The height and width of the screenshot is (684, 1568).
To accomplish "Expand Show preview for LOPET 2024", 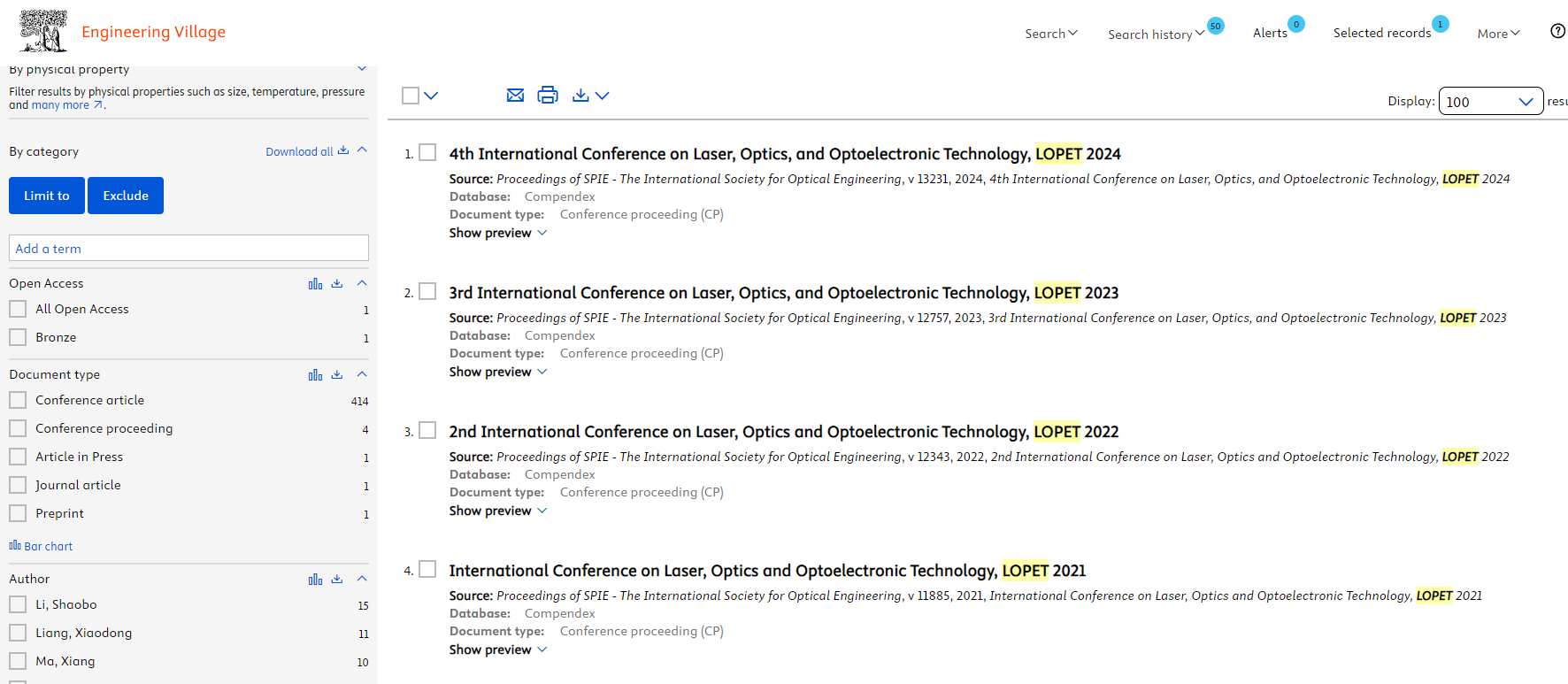I will click(x=498, y=233).
